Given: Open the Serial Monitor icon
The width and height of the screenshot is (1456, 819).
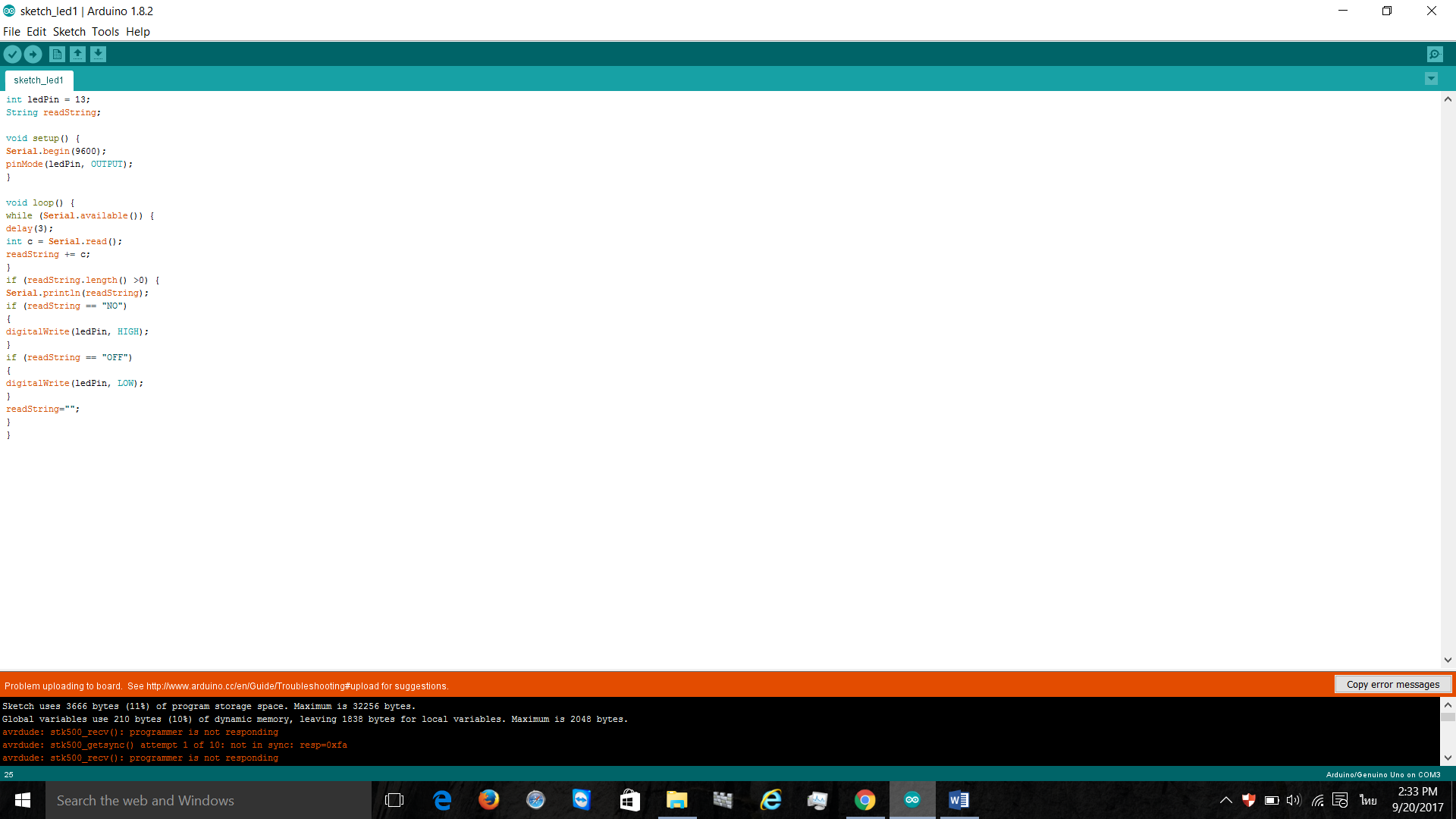Looking at the screenshot, I should 1435,54.
